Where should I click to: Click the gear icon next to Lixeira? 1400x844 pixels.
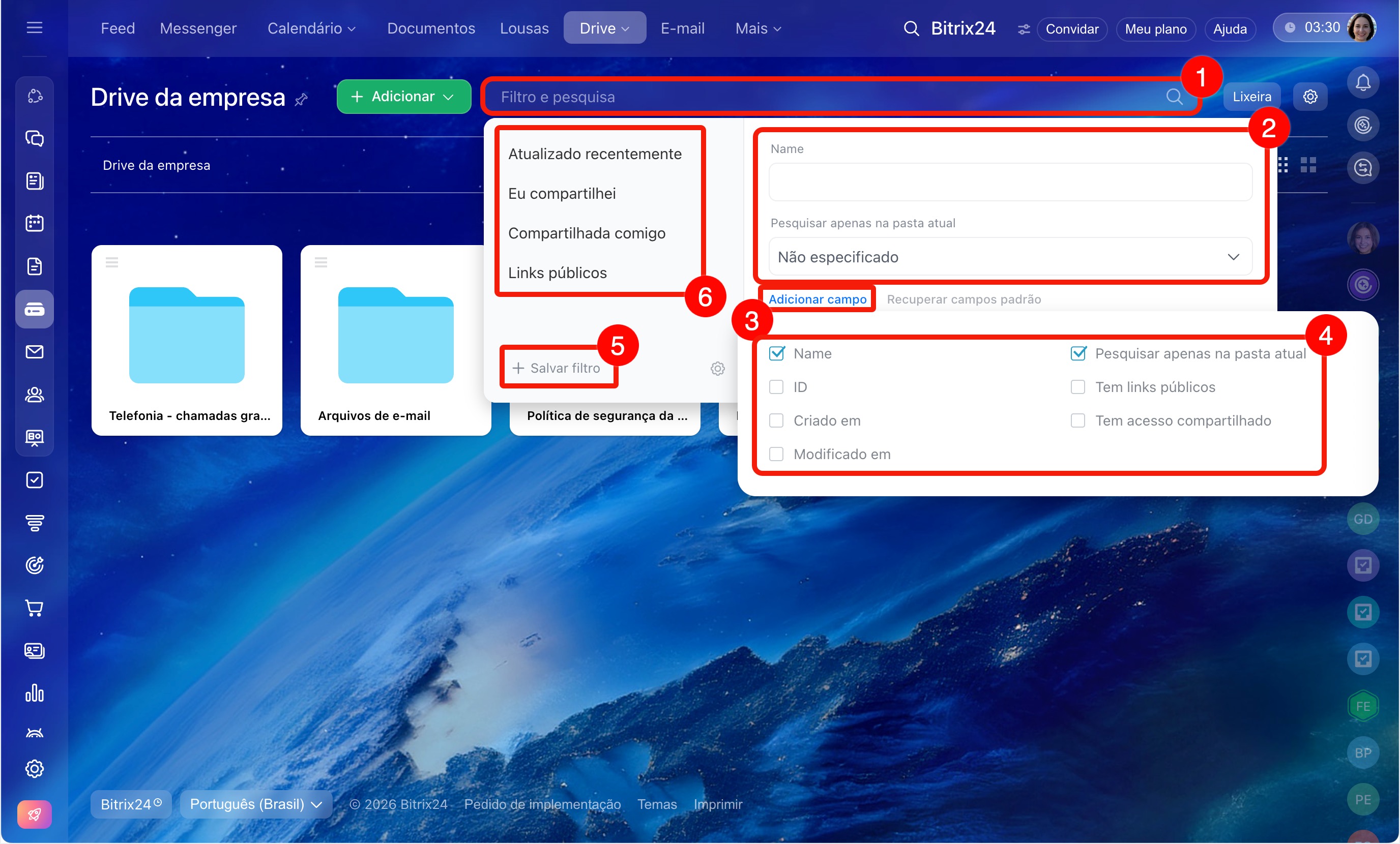click(x=1309, y=97)
